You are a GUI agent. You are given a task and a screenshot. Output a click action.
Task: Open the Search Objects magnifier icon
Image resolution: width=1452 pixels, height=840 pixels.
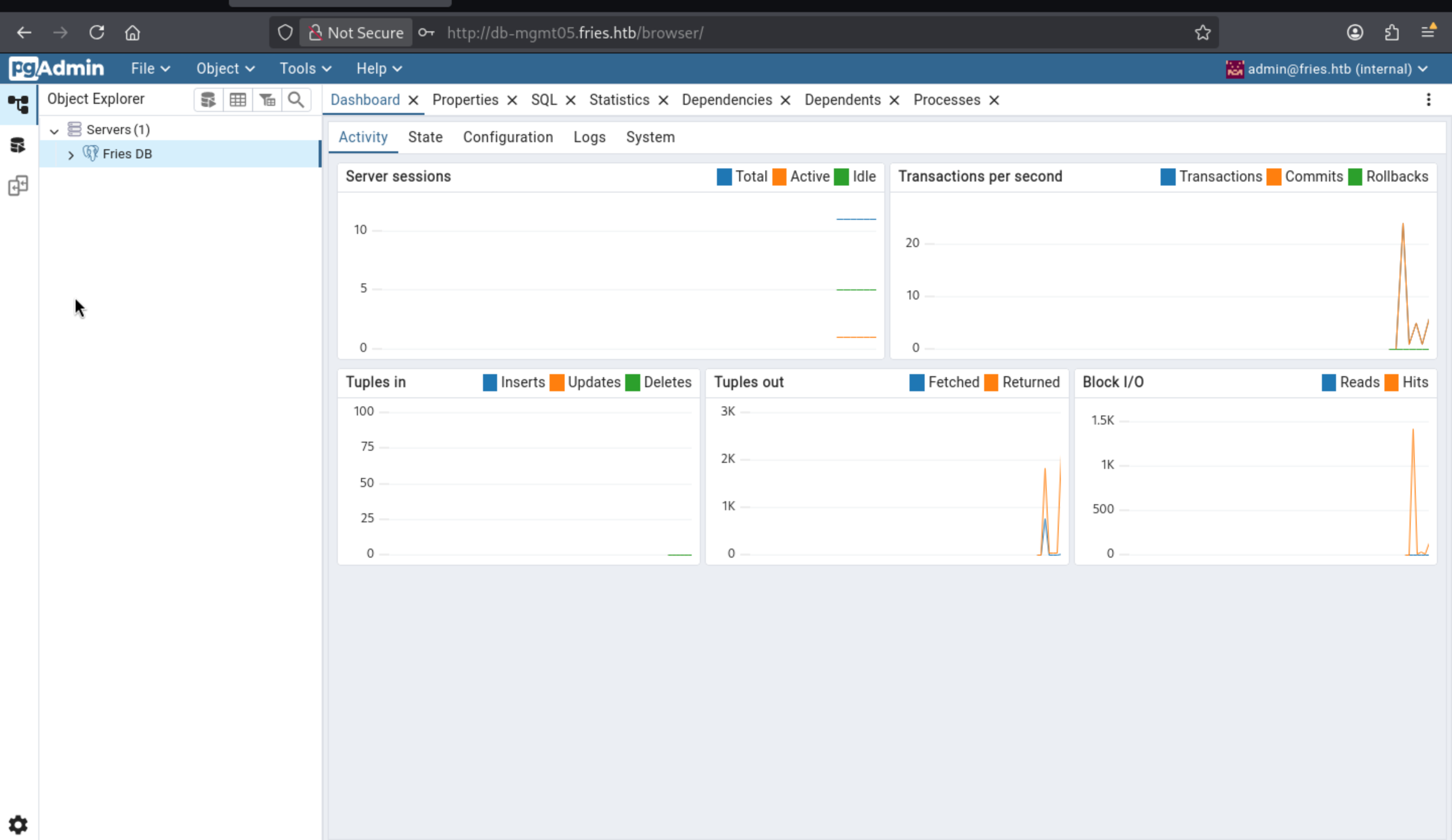pyautogui.click(x=296, y=100)
